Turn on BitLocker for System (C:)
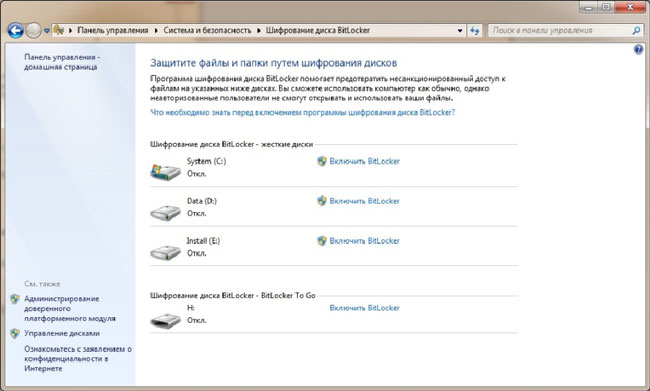Screen dimensions: 650x391 point(364,161)
